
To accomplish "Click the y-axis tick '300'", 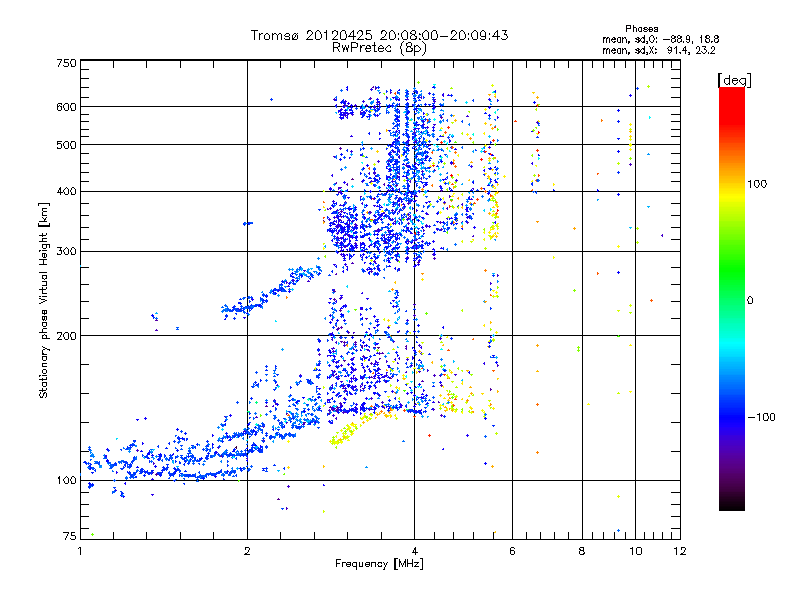I will pyautogui.click(x=67, y=251).
